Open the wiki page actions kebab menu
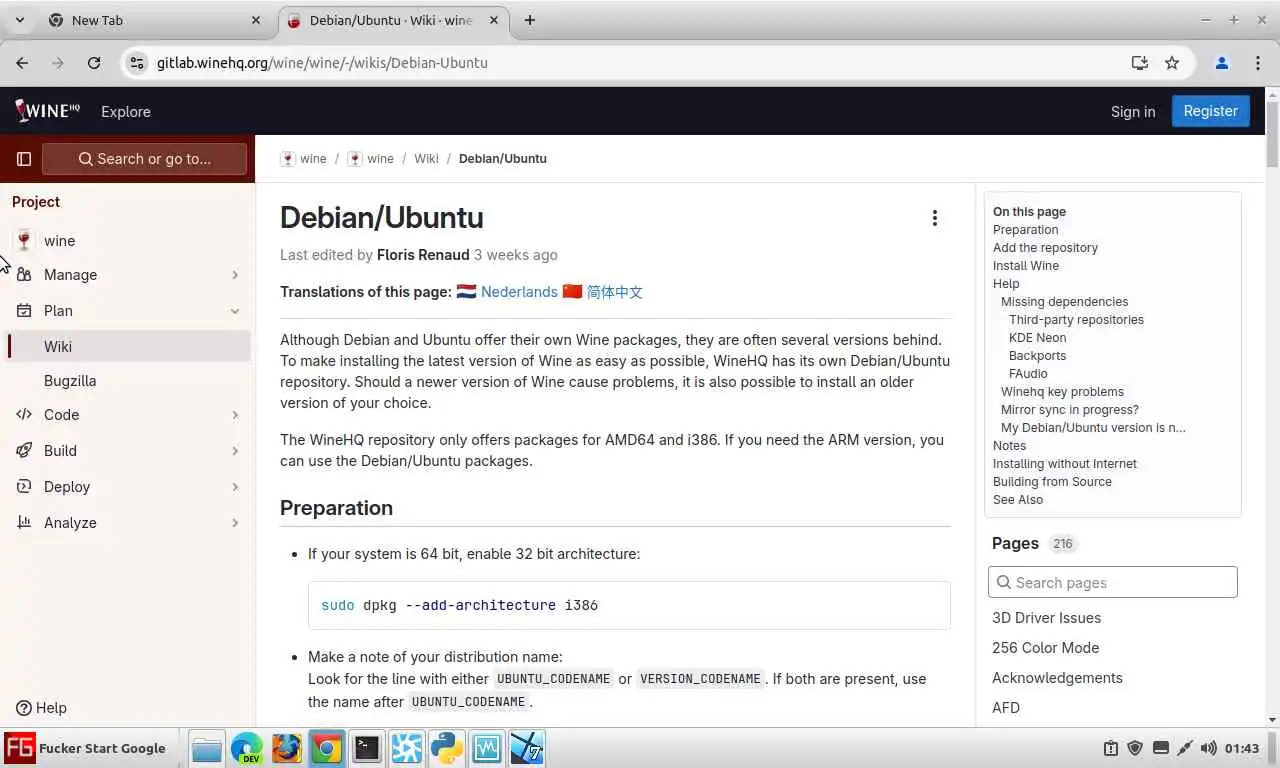 pyautogui.click(x=934, y=218)
